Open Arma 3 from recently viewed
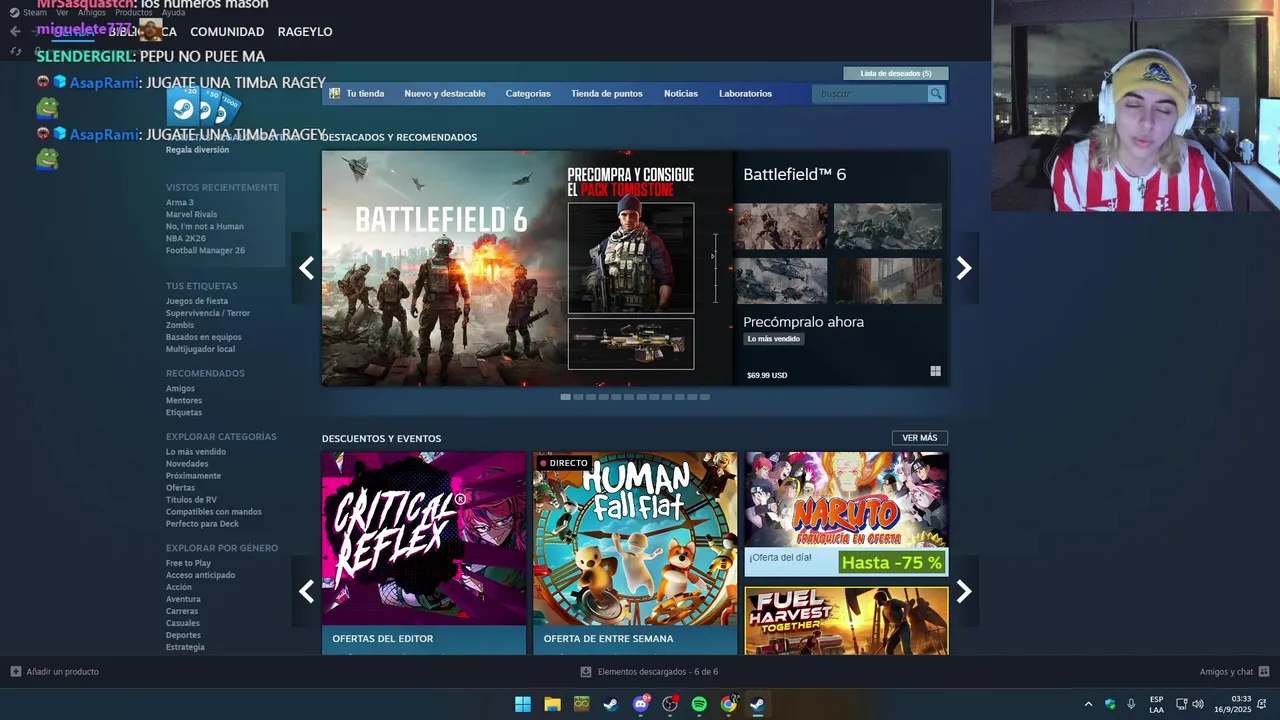 click(x=180, y=203)
